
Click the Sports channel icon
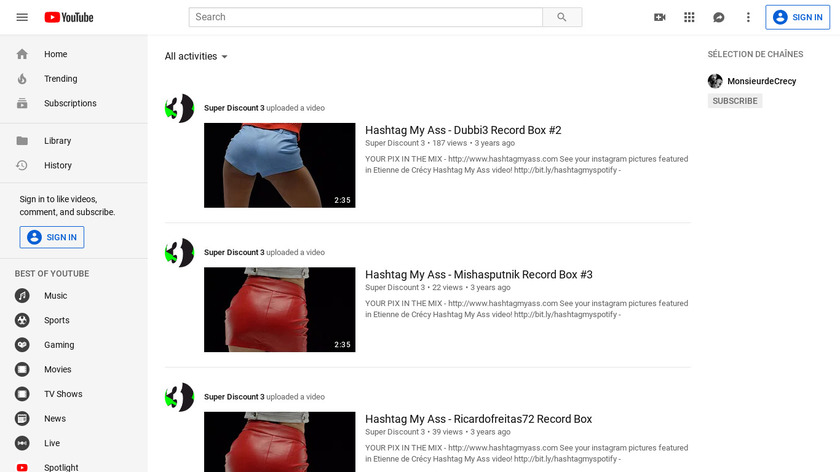[22, 320]
